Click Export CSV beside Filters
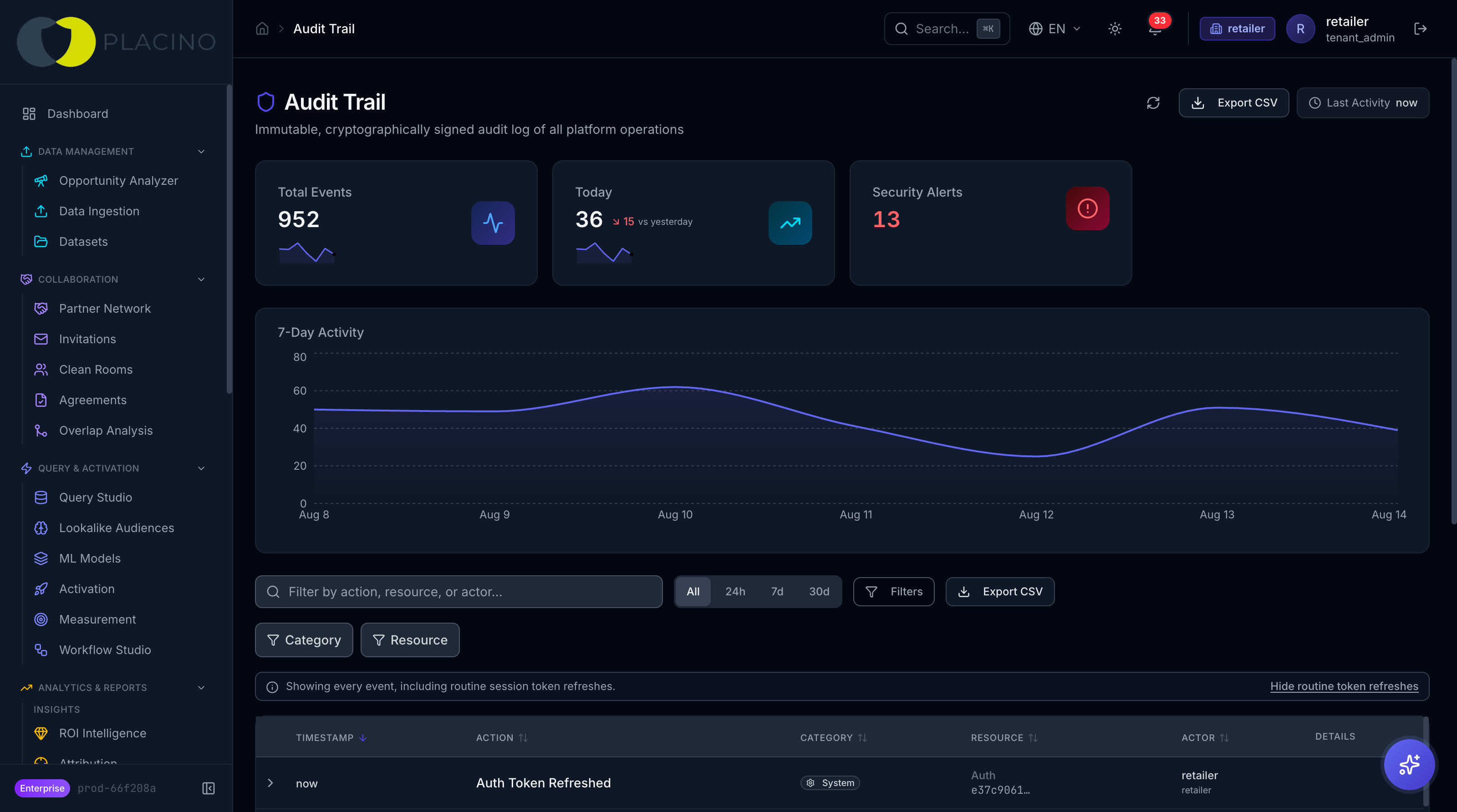This screenshot has height=812, width=1457. (x=999, y=591)
